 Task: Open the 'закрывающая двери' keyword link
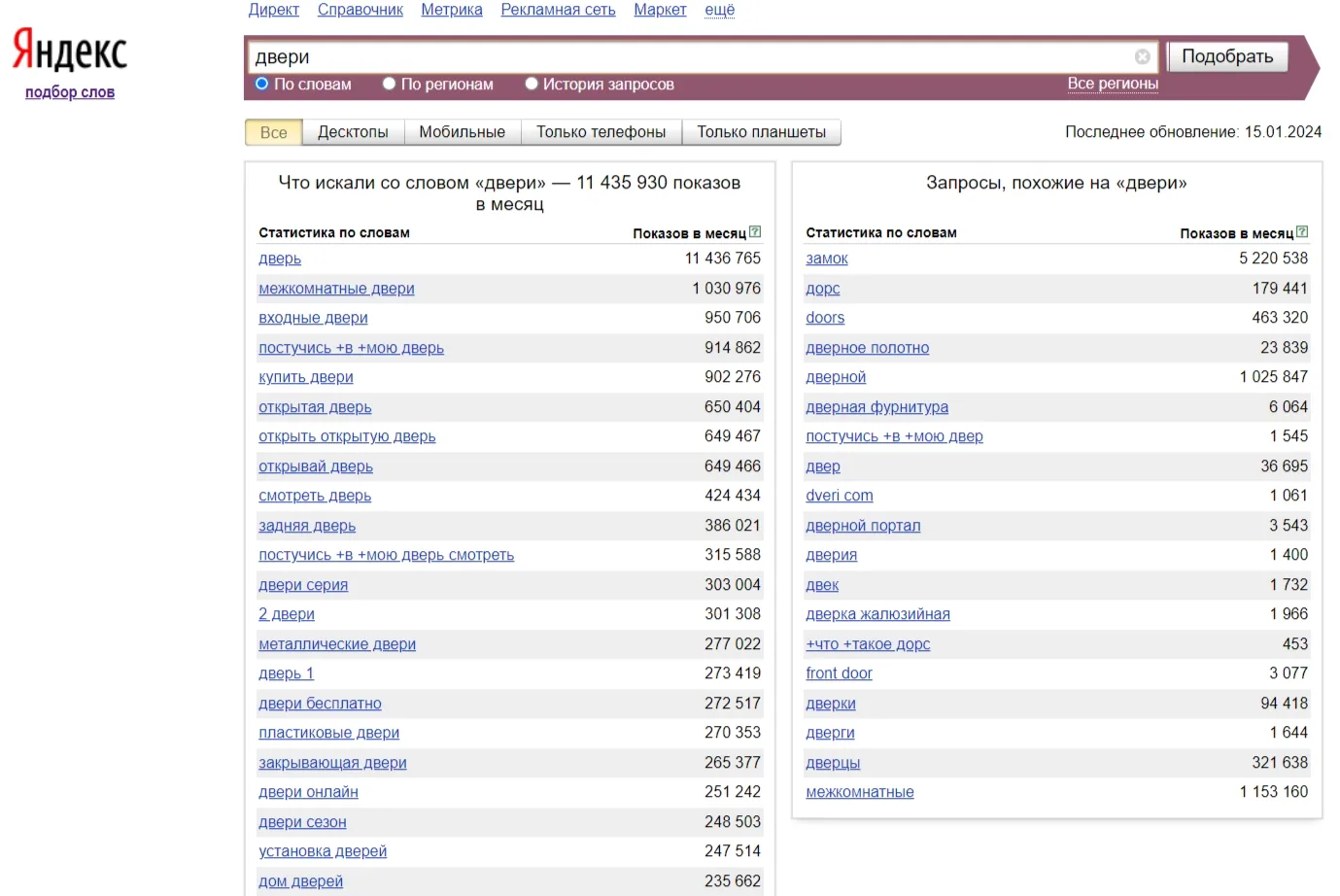pos(332,763)
